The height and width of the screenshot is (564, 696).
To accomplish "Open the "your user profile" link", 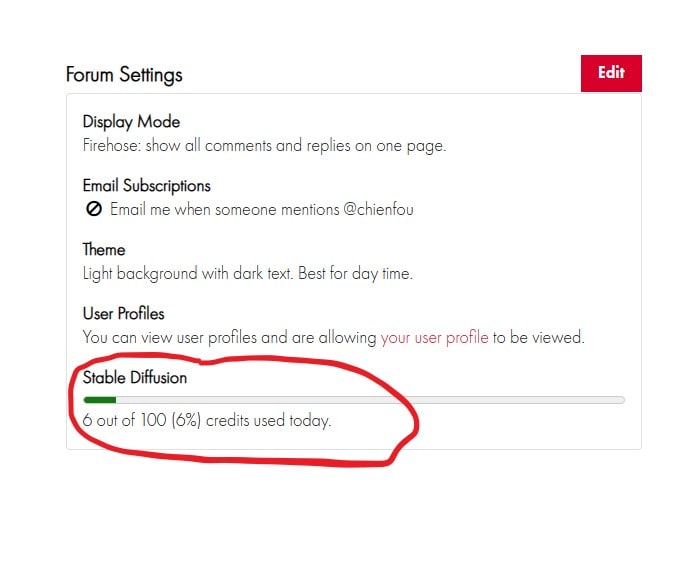I will pos(434,338).
